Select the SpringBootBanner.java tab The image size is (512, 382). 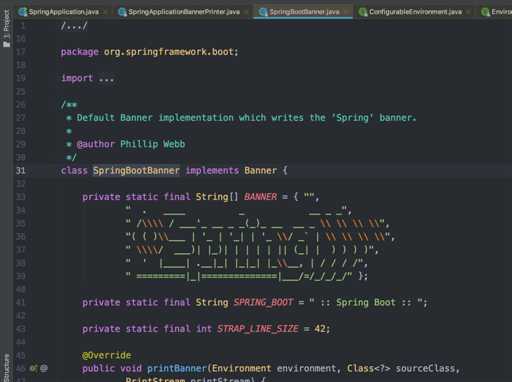point(304,12)
